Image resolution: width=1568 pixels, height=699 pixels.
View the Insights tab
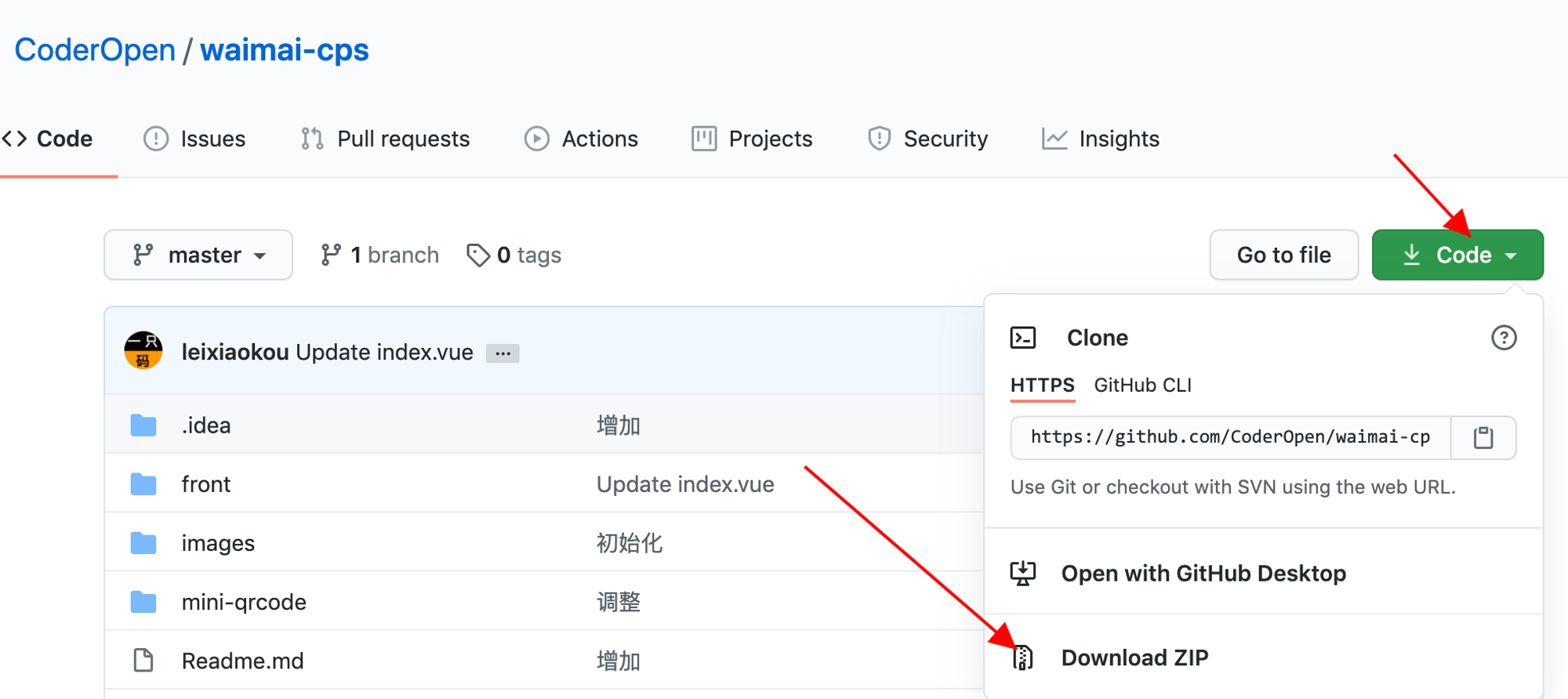[1101, 139]
